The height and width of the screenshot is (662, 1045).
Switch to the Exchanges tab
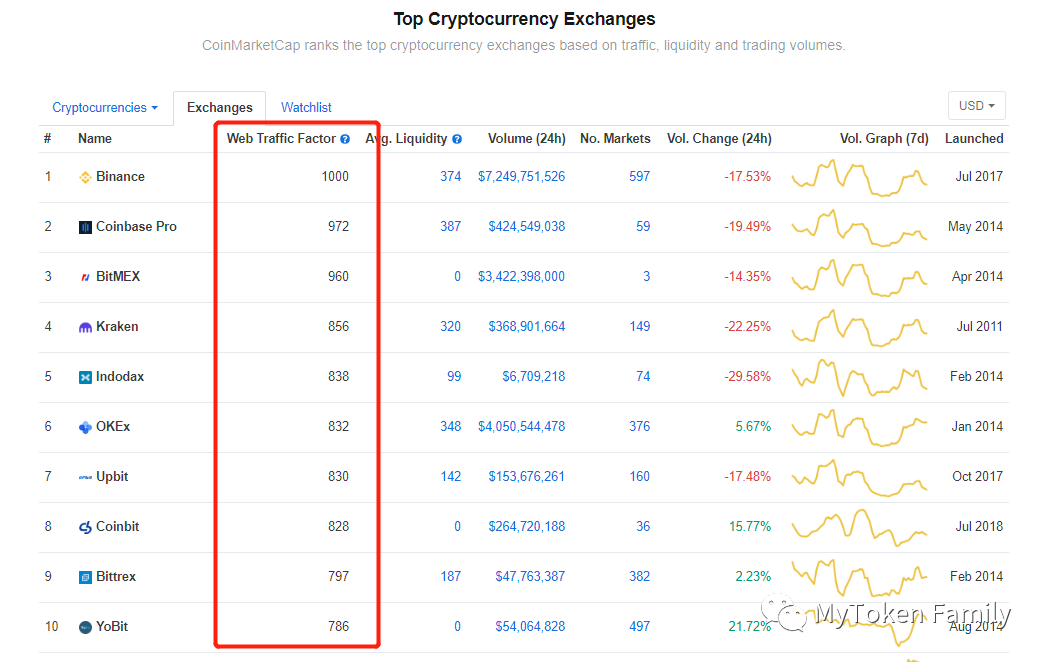click(x=219, y=107)
